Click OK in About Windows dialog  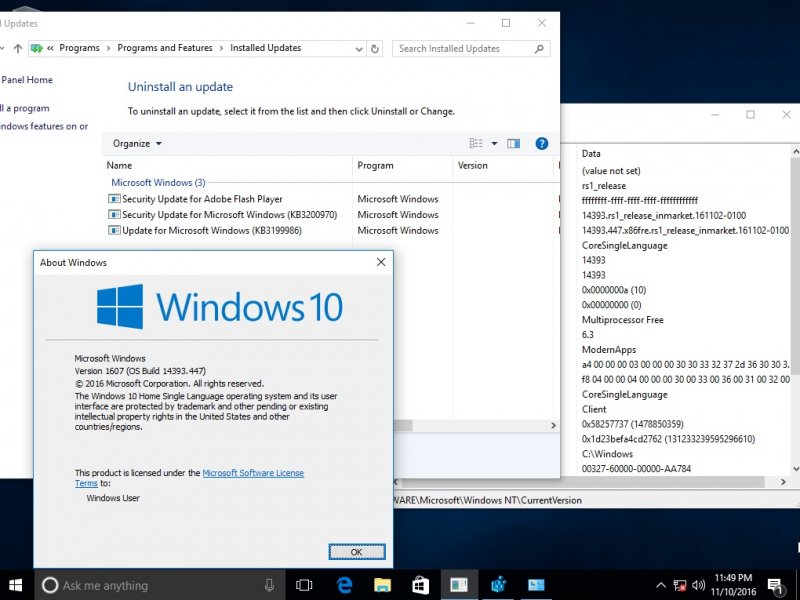tap(357, 552)
